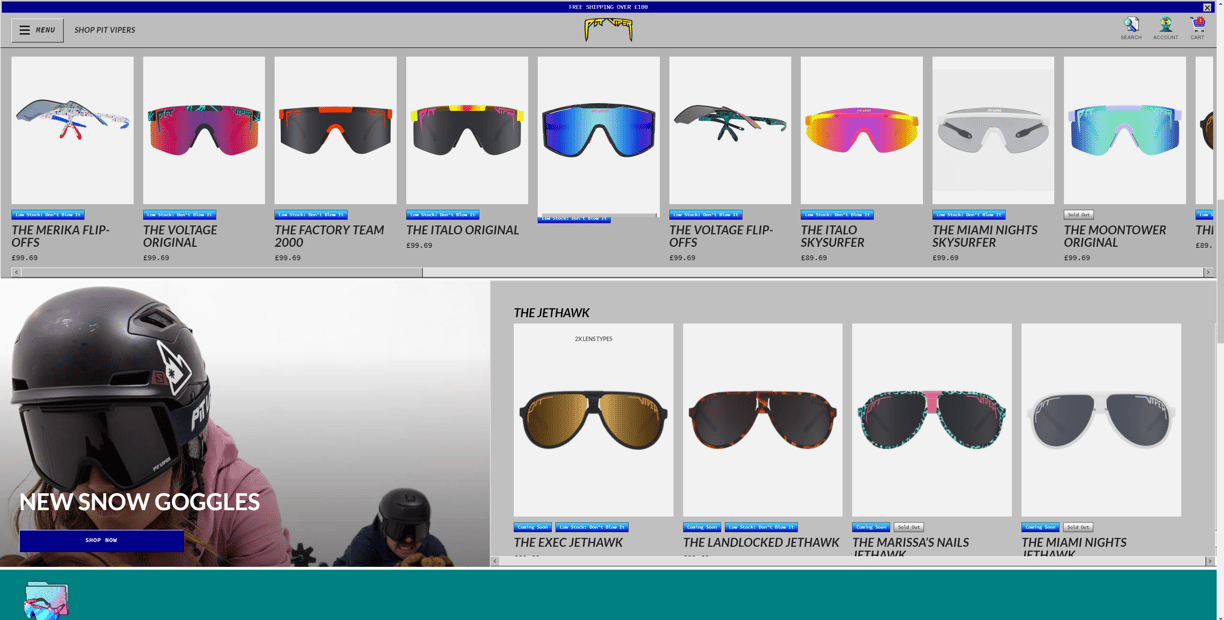Viewport: 1224px width, 620px height.
Task: Click the Sold Out badge on Moontower Original
Action: click(x=1078, y=214)
